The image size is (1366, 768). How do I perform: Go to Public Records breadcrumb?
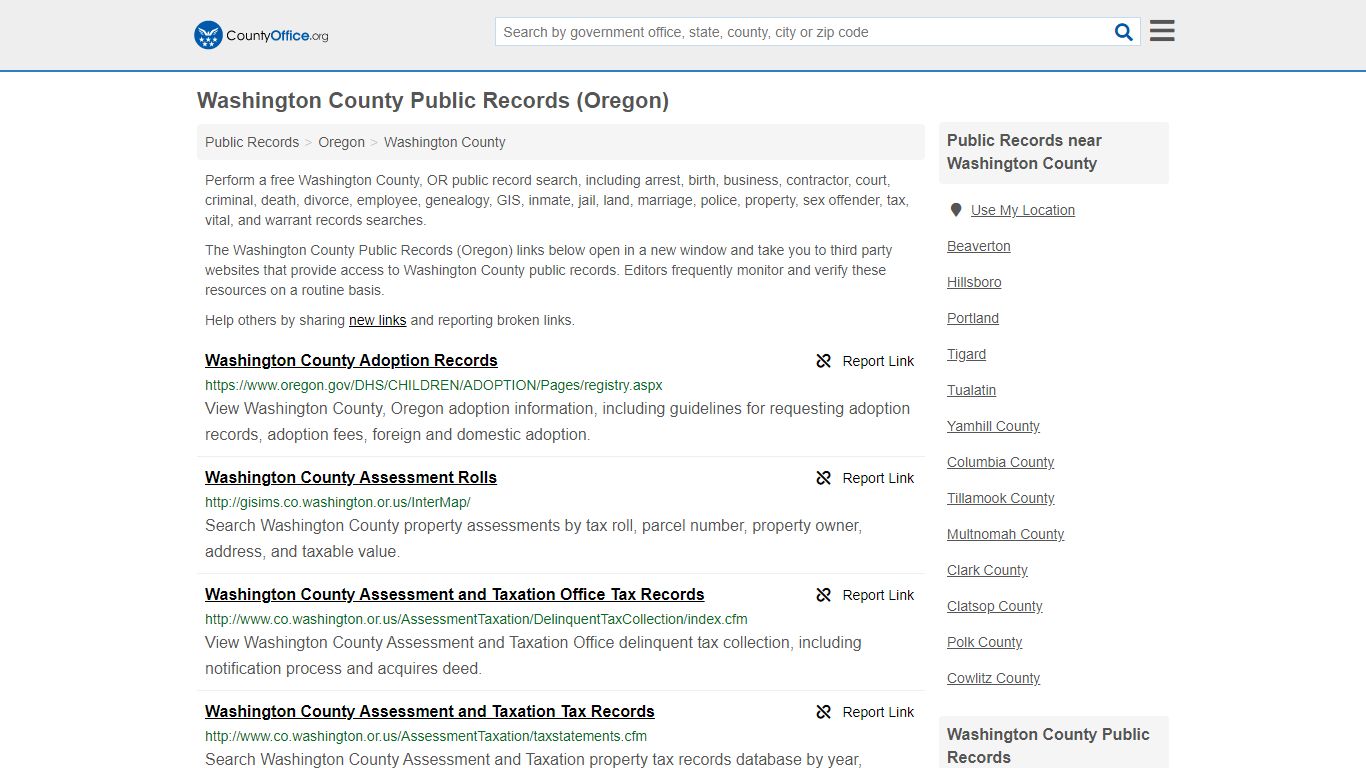pyautogui.click(x=252, y=142)
